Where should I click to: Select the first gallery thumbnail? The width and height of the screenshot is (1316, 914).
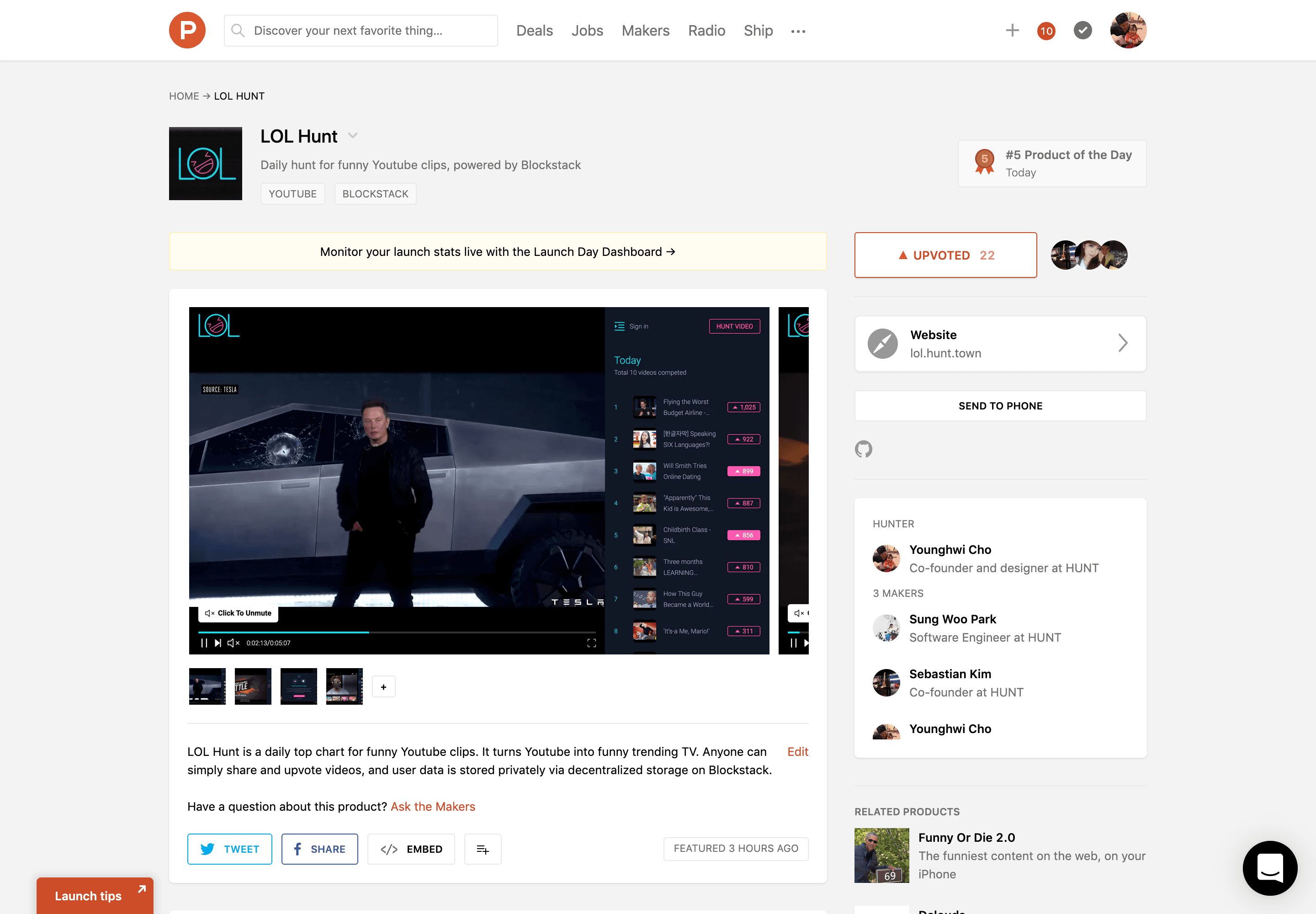coord(207,687)
